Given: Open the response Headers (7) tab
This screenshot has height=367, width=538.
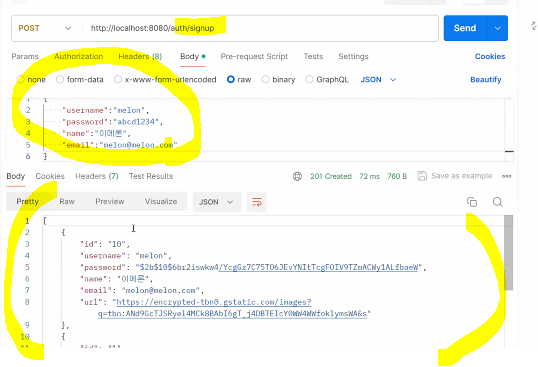Looking at the screenshot, I should pos(97,176).
